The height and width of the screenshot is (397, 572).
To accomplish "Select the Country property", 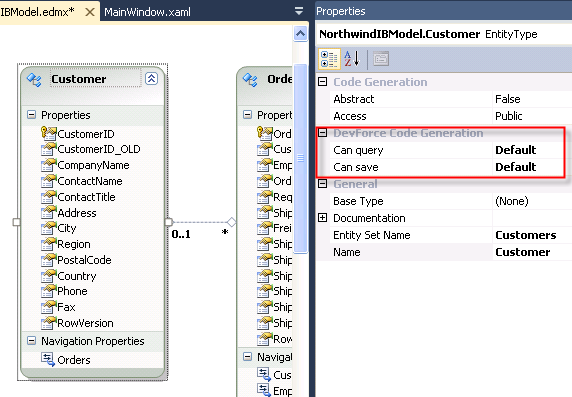I will click(77, 276).
